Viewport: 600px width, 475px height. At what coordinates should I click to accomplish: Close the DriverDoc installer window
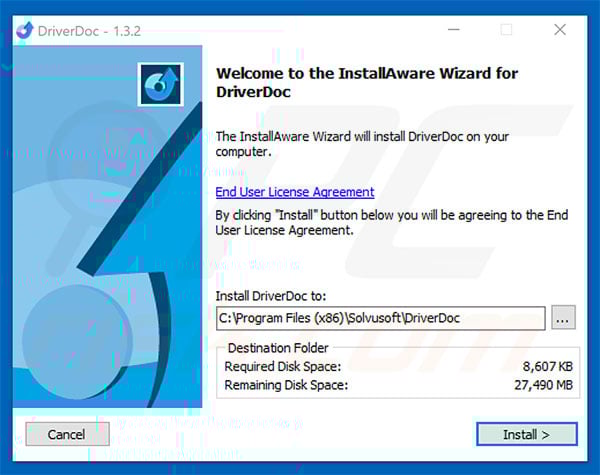pyautogui.click(x=560, y=29)
